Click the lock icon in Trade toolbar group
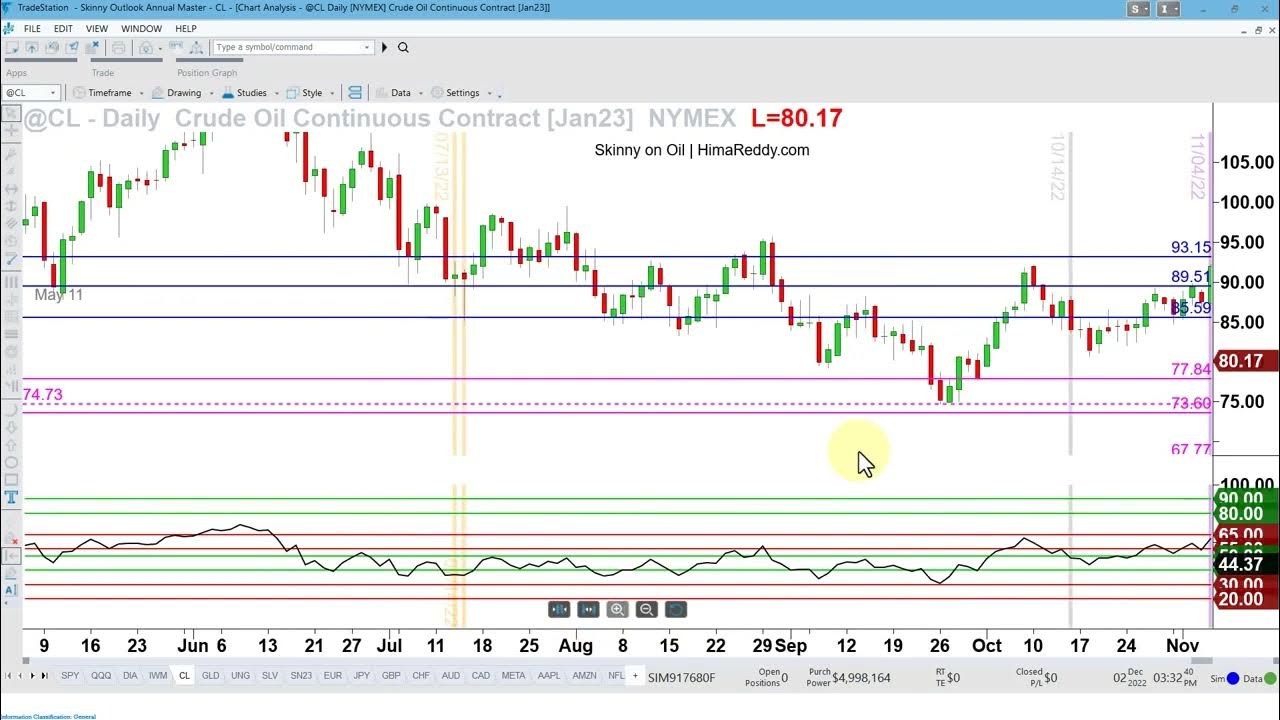 pyautogui.click(x=147, y=47)
